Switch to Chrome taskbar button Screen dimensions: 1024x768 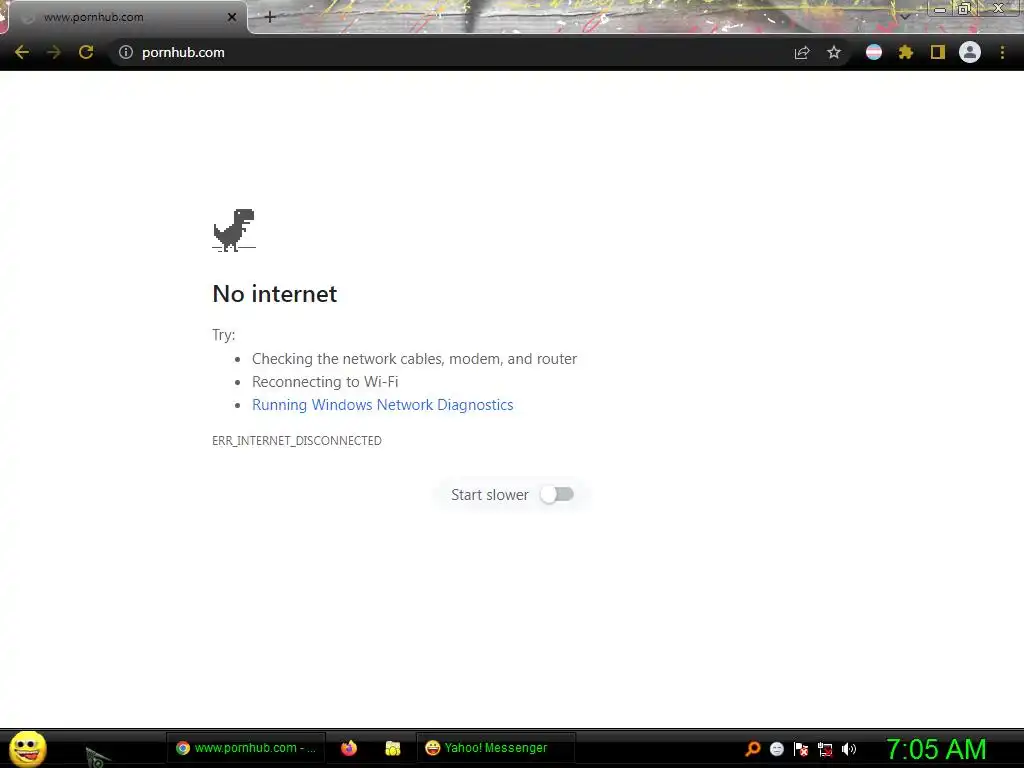tap(246, 748)
